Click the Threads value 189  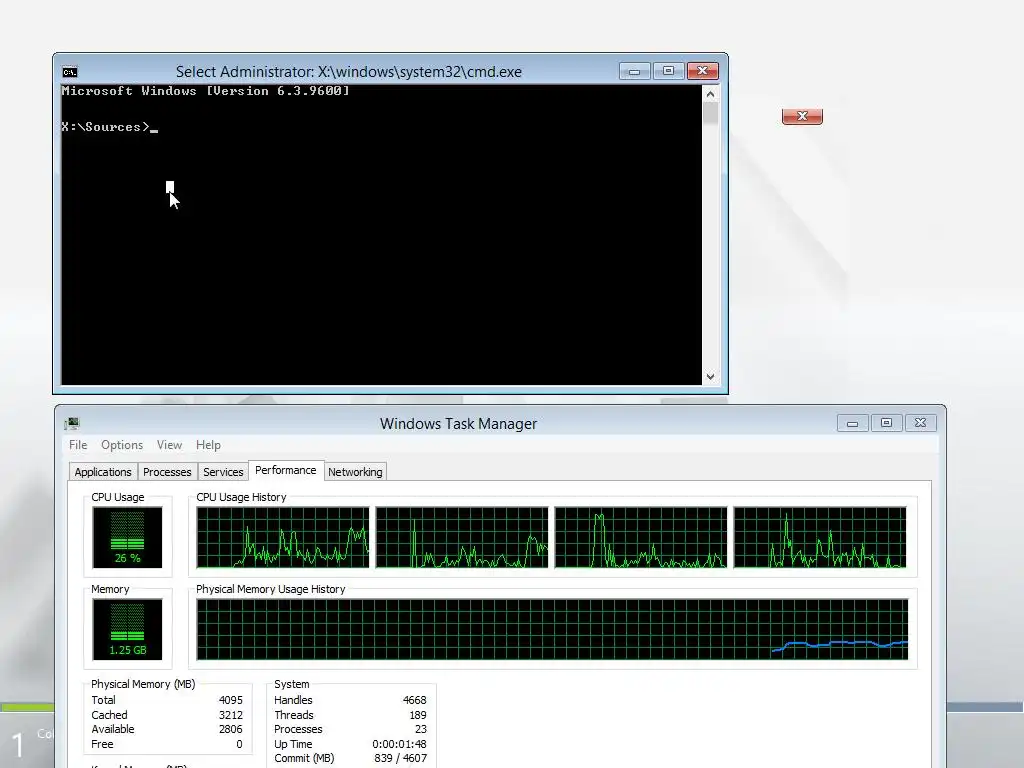418,715
